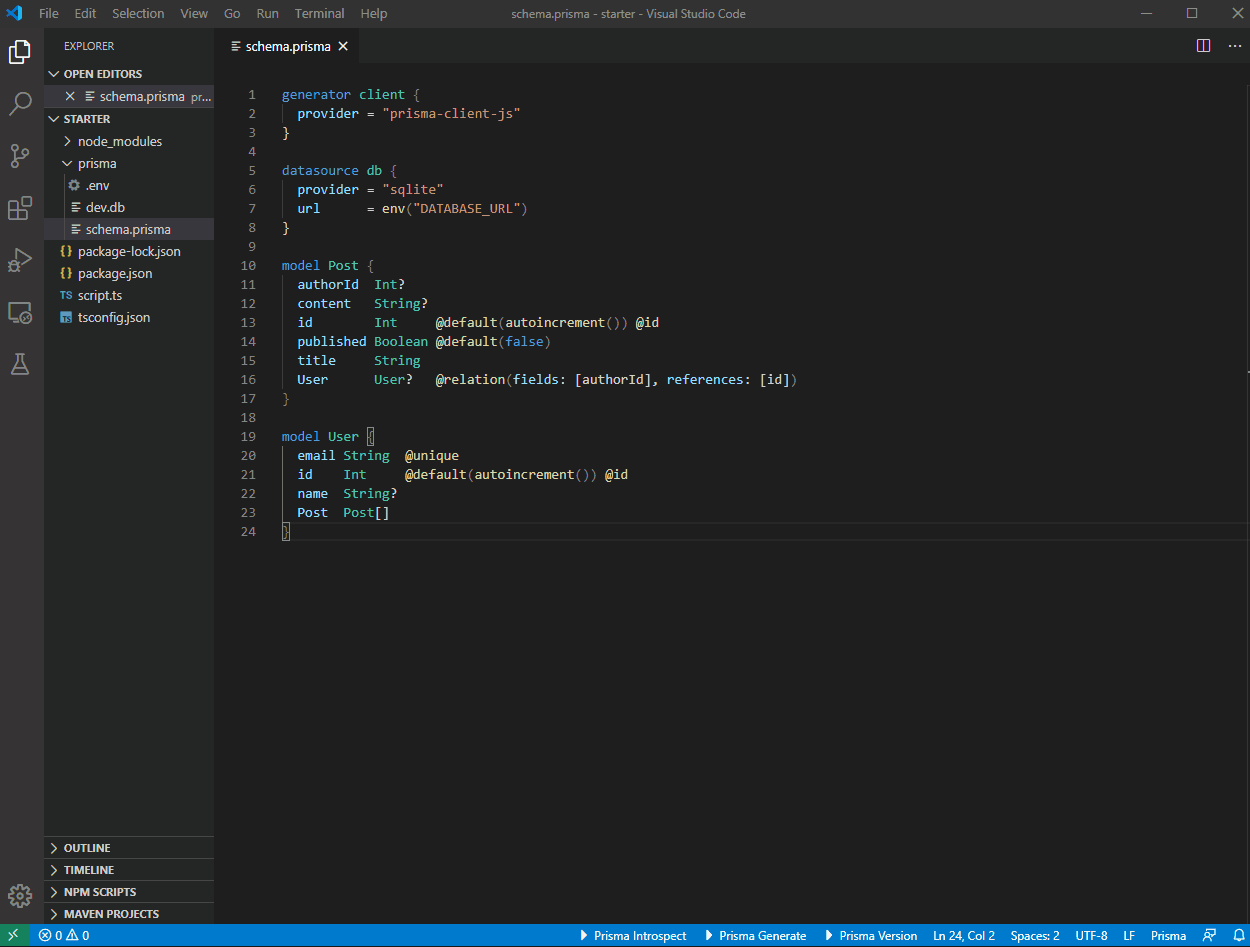This screenshot has height=947, width=1250.
Task: Open notifications bell in status bar
Action: pyautogui.click(x=1238, y=936)
